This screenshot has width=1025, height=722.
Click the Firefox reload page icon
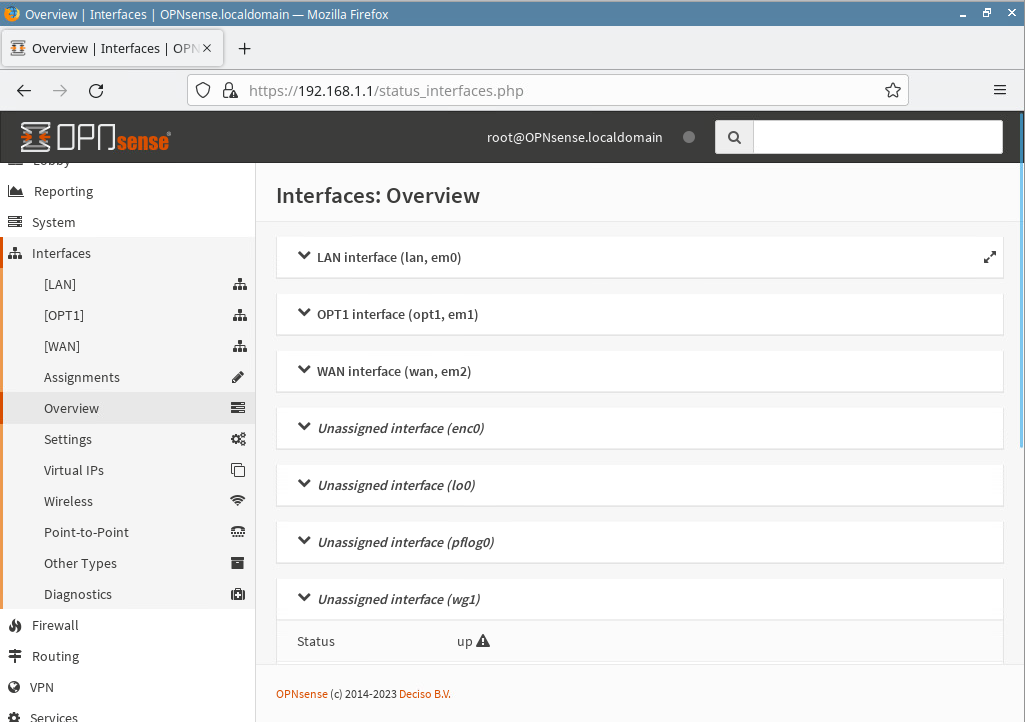click(x=96, y=90)
